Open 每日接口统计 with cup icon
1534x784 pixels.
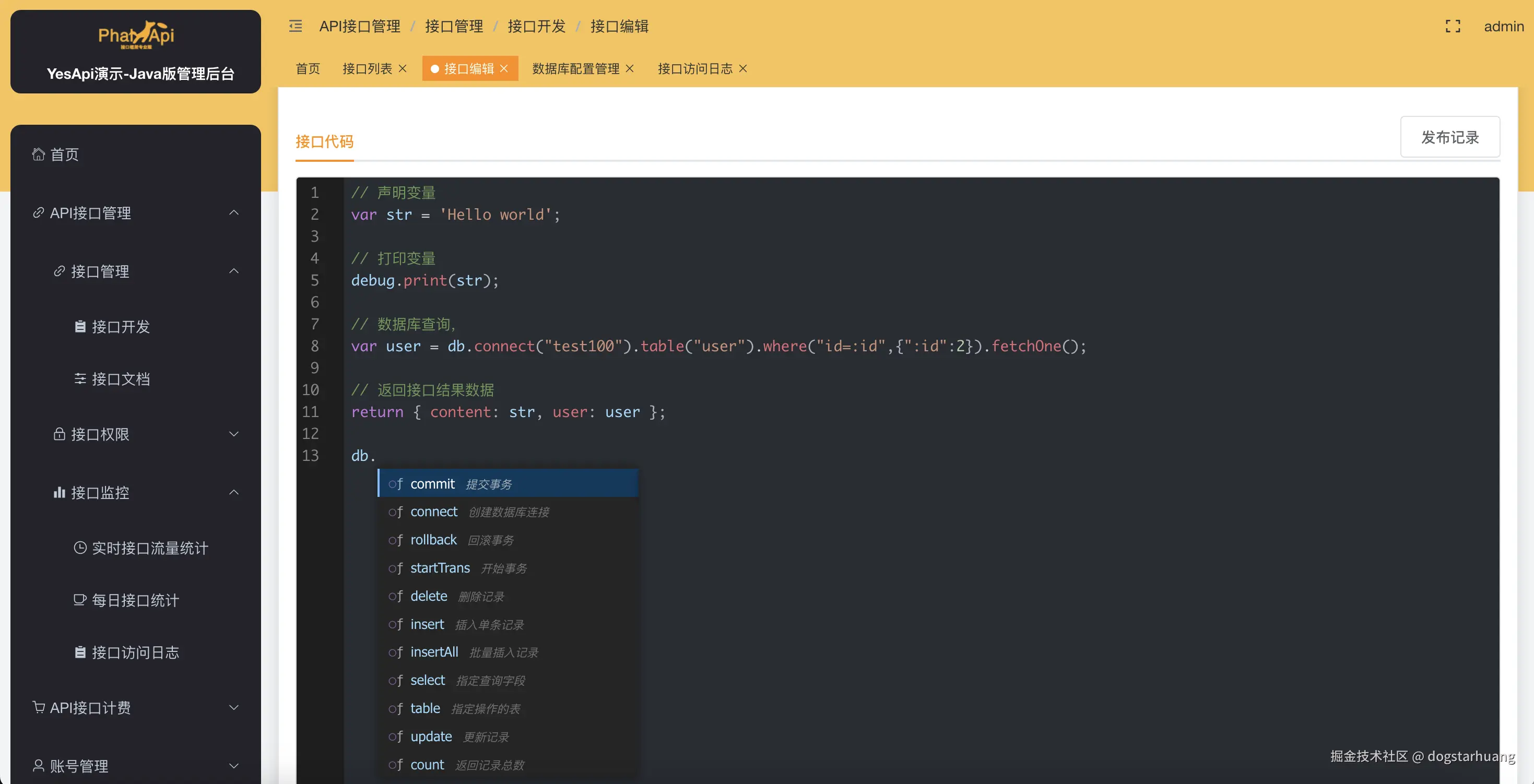pyautogui.click(x=135, y=601)
